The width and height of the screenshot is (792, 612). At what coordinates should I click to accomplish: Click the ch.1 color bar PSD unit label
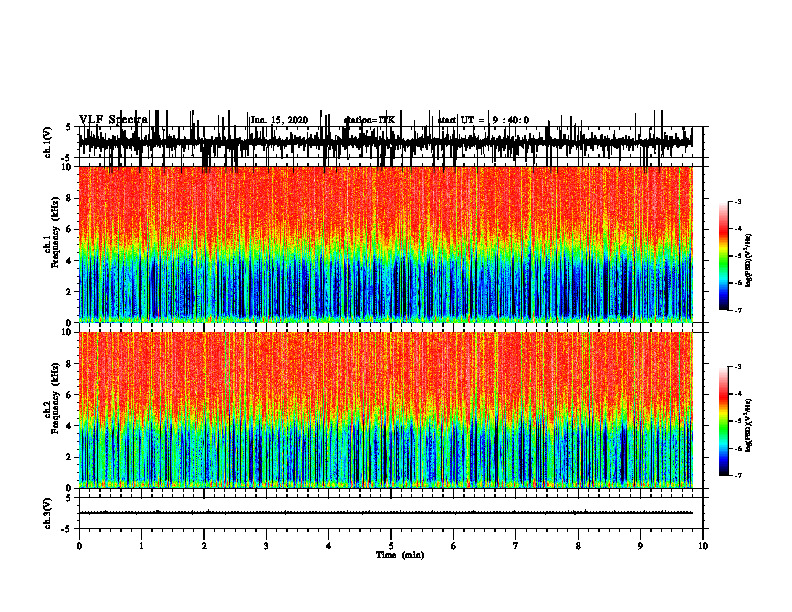tap(749, 261)
